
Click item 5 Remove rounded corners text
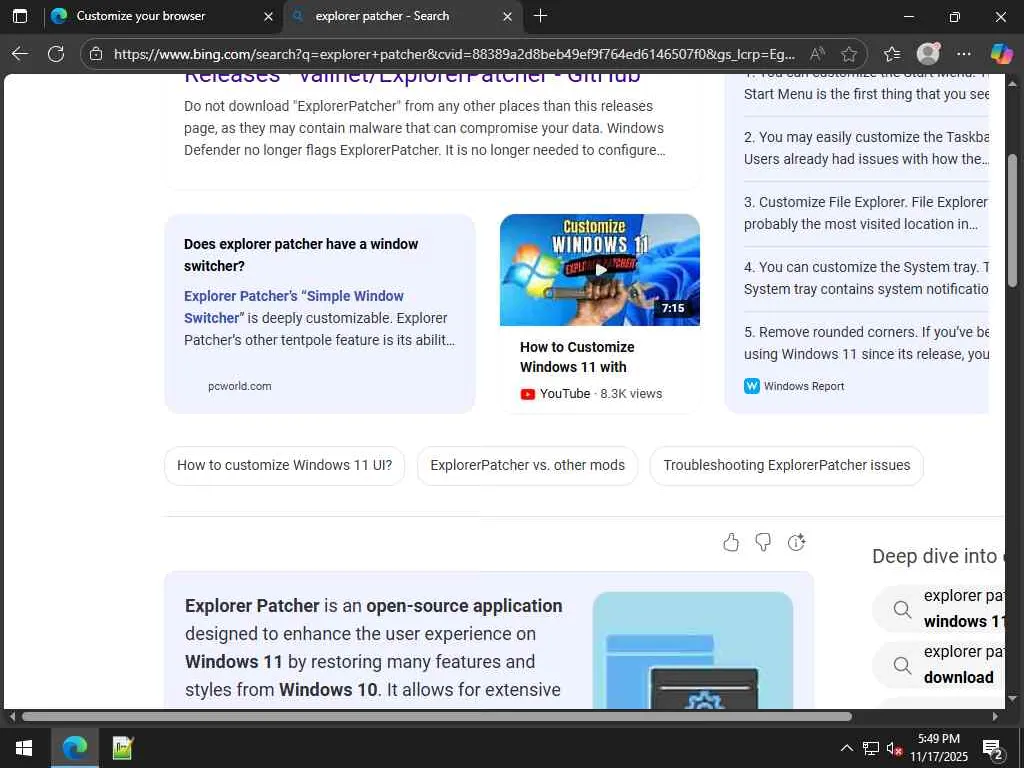(867, 343)
